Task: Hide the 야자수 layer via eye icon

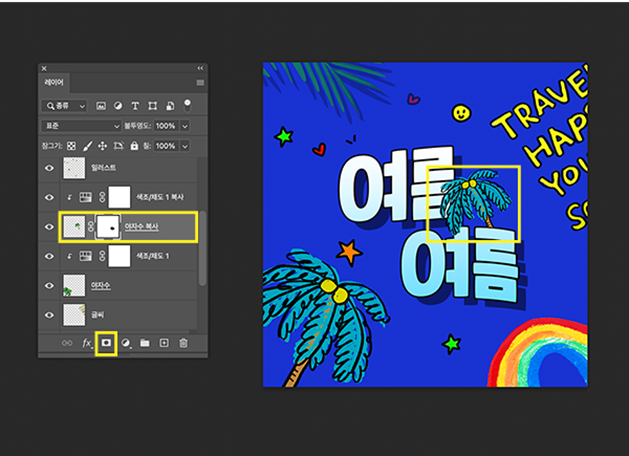Action: 49,286
